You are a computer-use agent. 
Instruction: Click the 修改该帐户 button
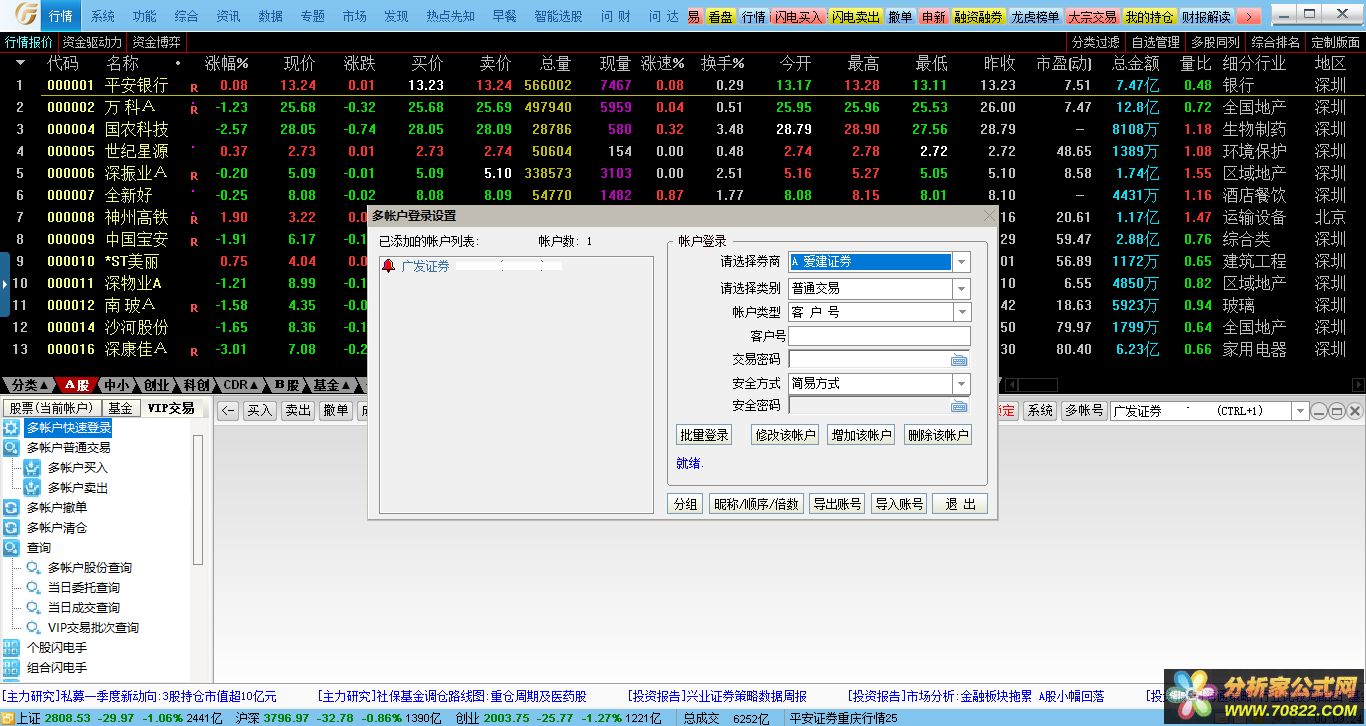(785, 435)
